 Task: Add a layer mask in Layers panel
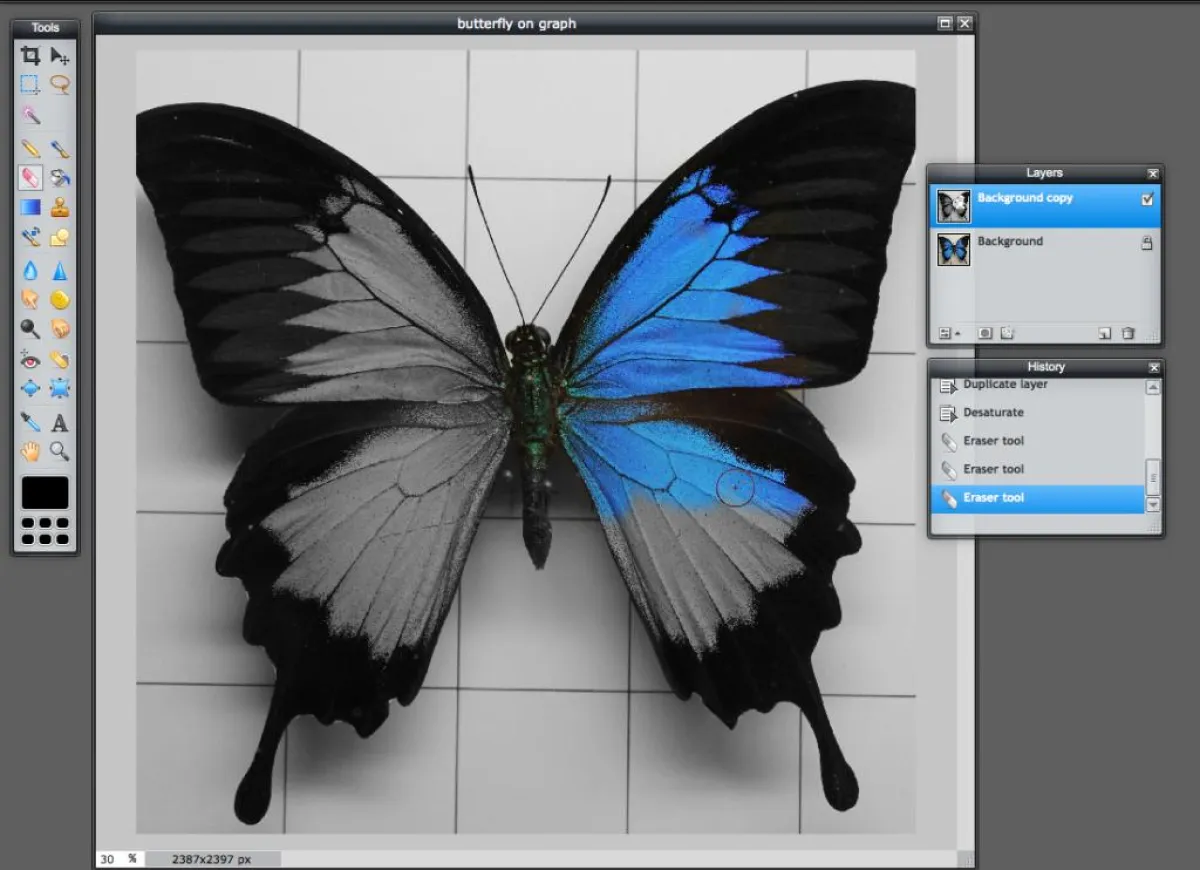click(x=985, y=333)
